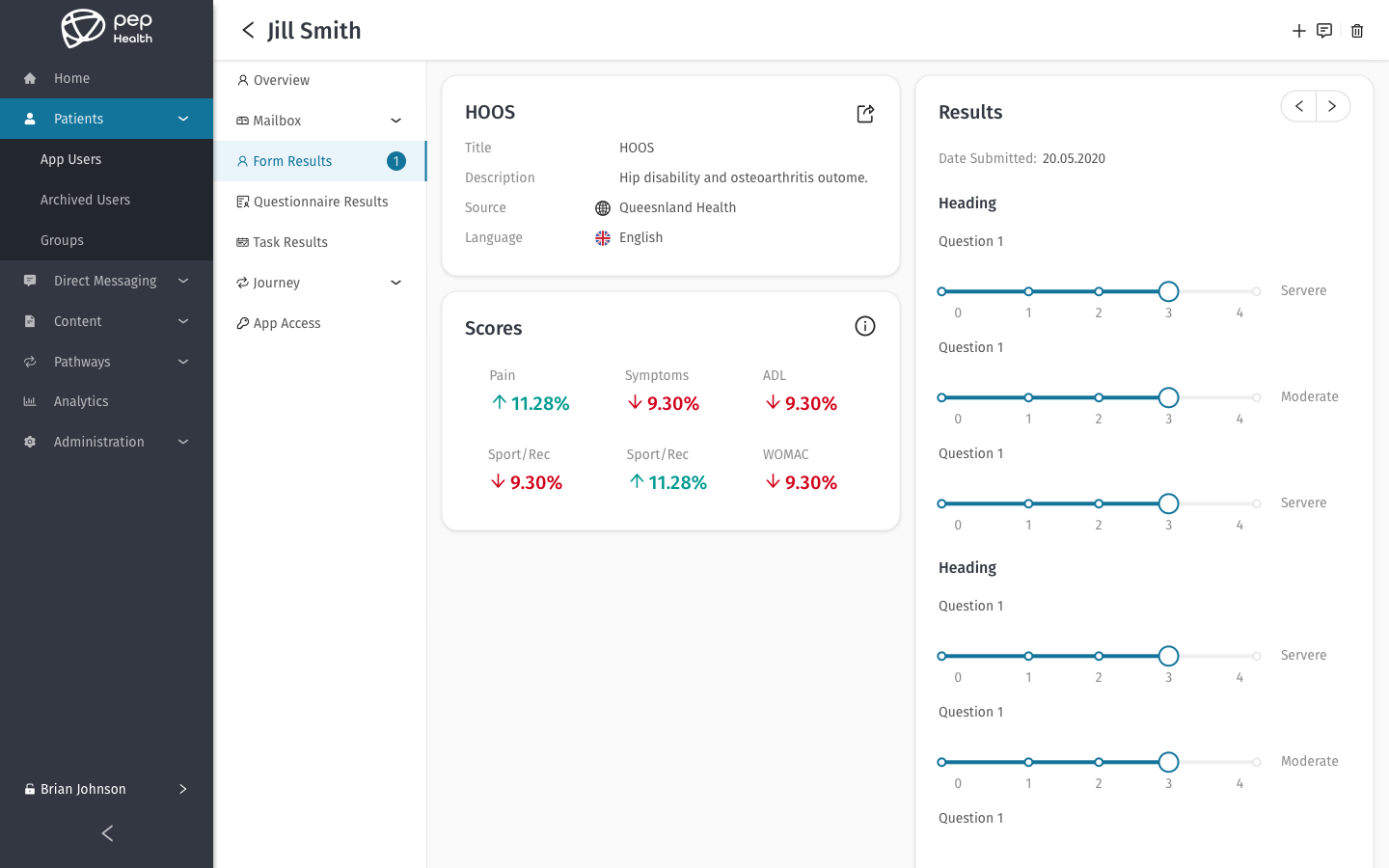Click the English language flag icon
Image resolution: width=1389 pixels, height=868 pixels.
coord(603,238)
